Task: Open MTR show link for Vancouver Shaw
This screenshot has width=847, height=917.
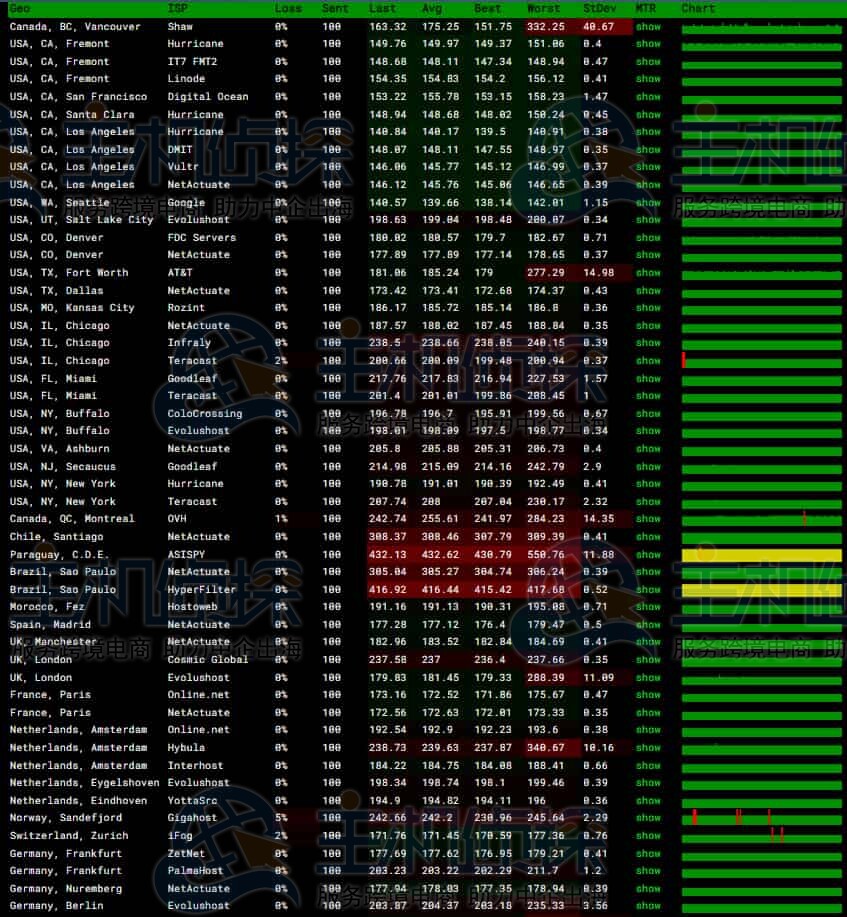Action: (648, 27)
